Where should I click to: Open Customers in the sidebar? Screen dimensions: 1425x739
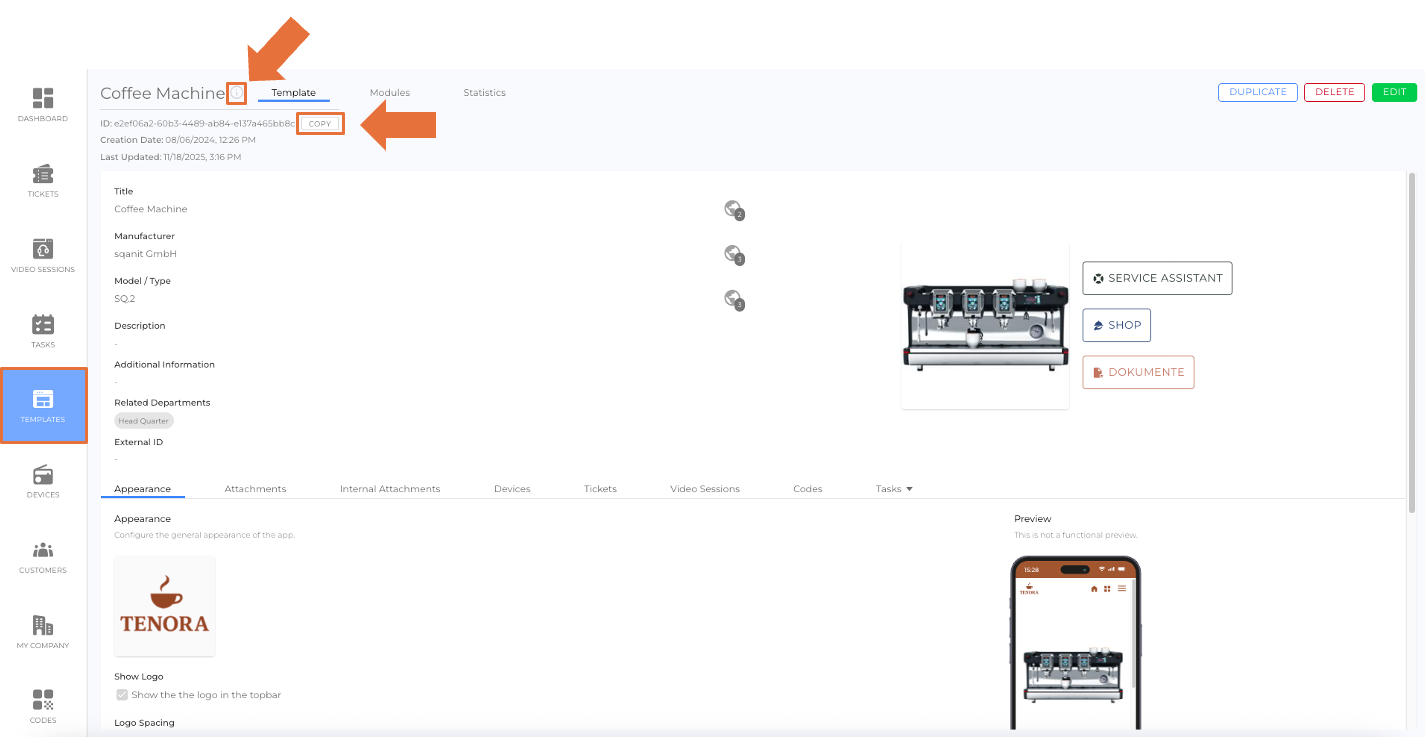(43, 556)
